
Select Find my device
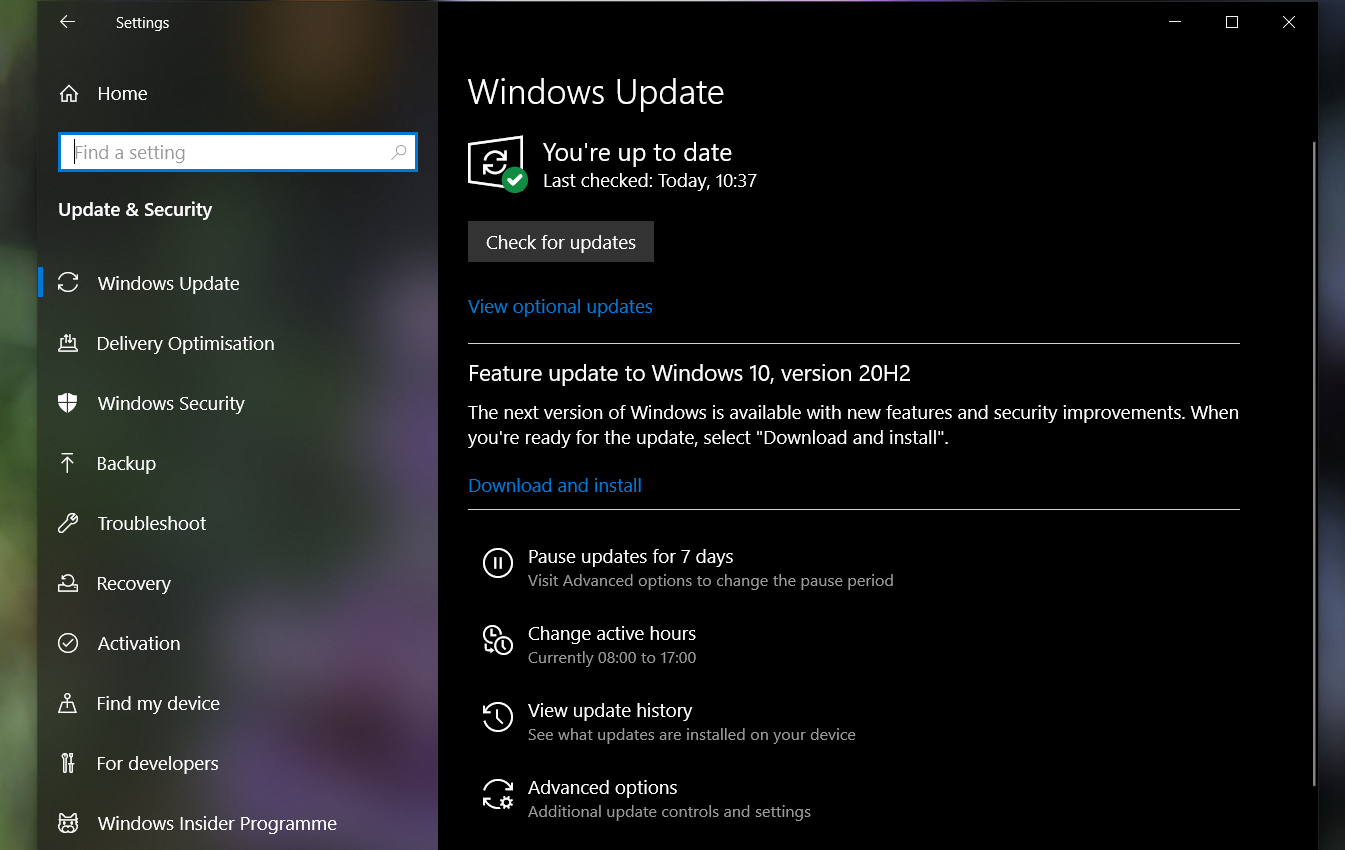(238, 703)
